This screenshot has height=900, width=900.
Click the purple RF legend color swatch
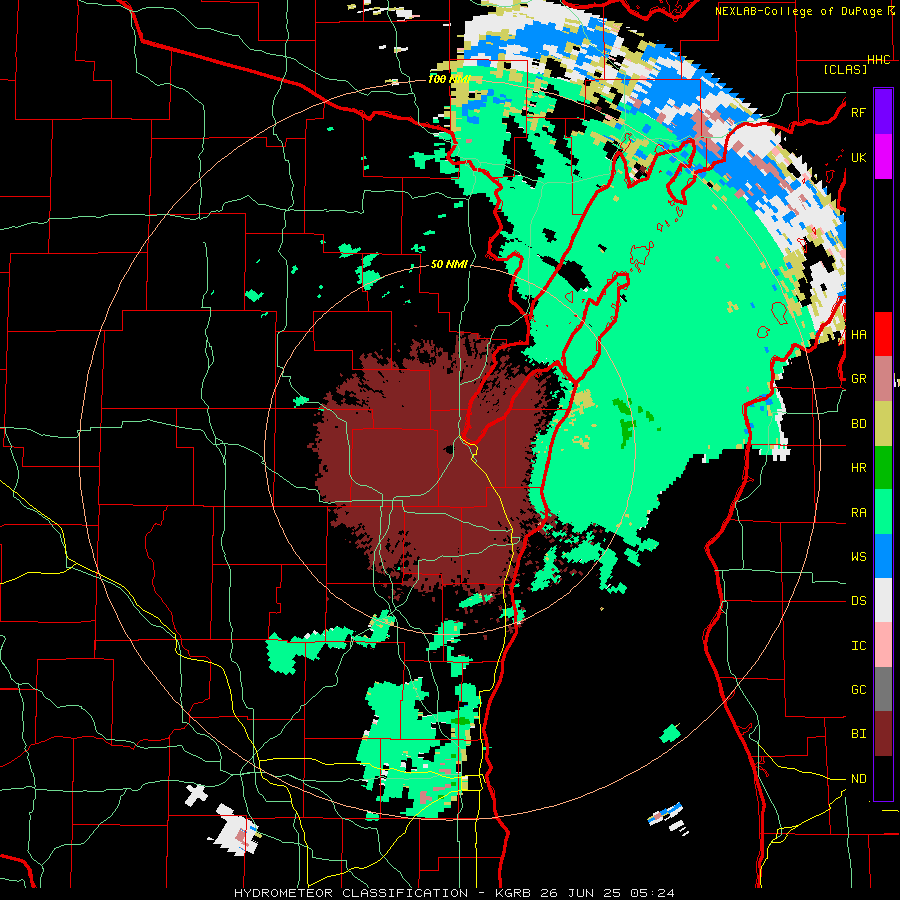[x=883, y=112]
